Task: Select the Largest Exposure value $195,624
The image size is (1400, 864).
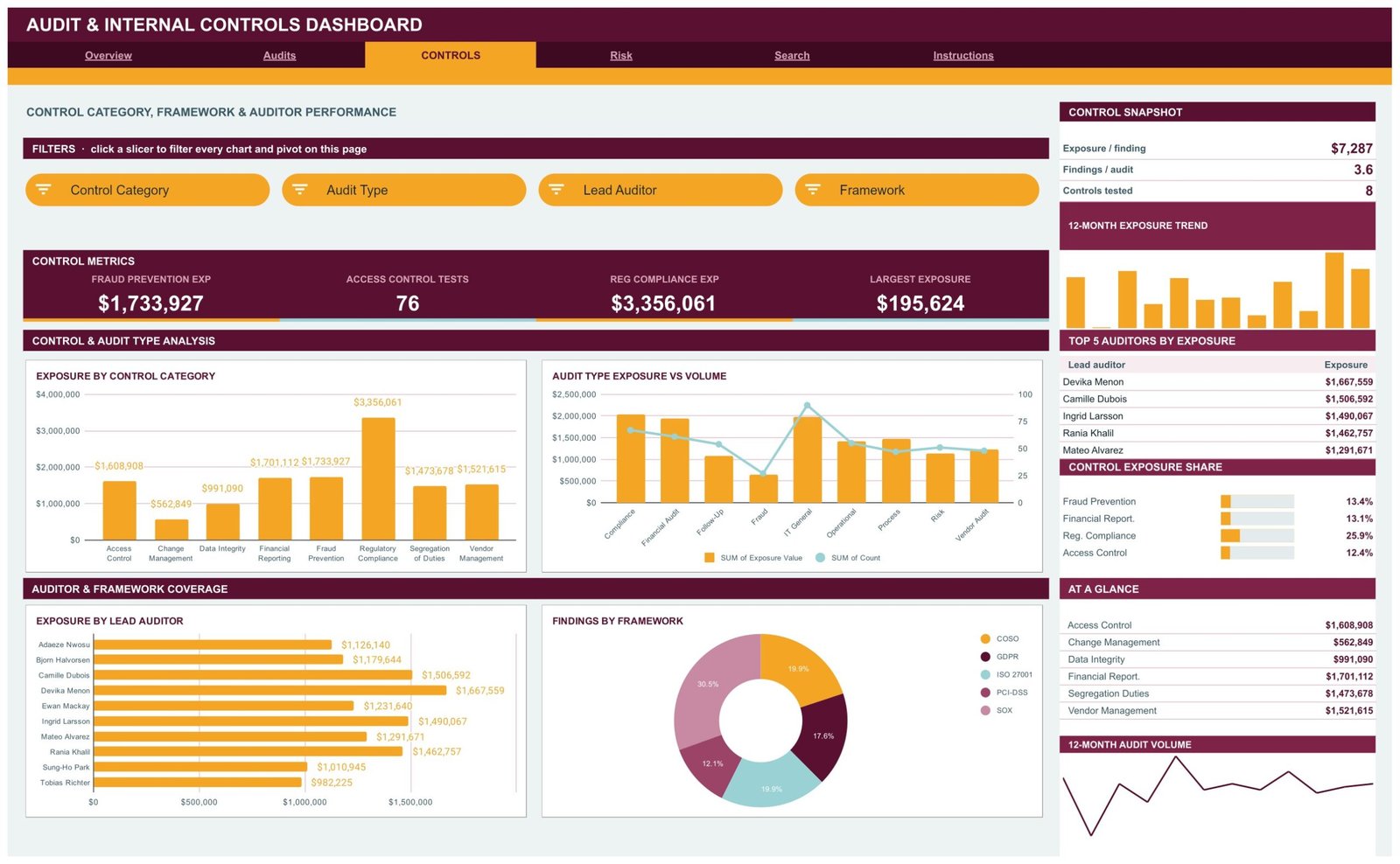Action: (920, 303)
